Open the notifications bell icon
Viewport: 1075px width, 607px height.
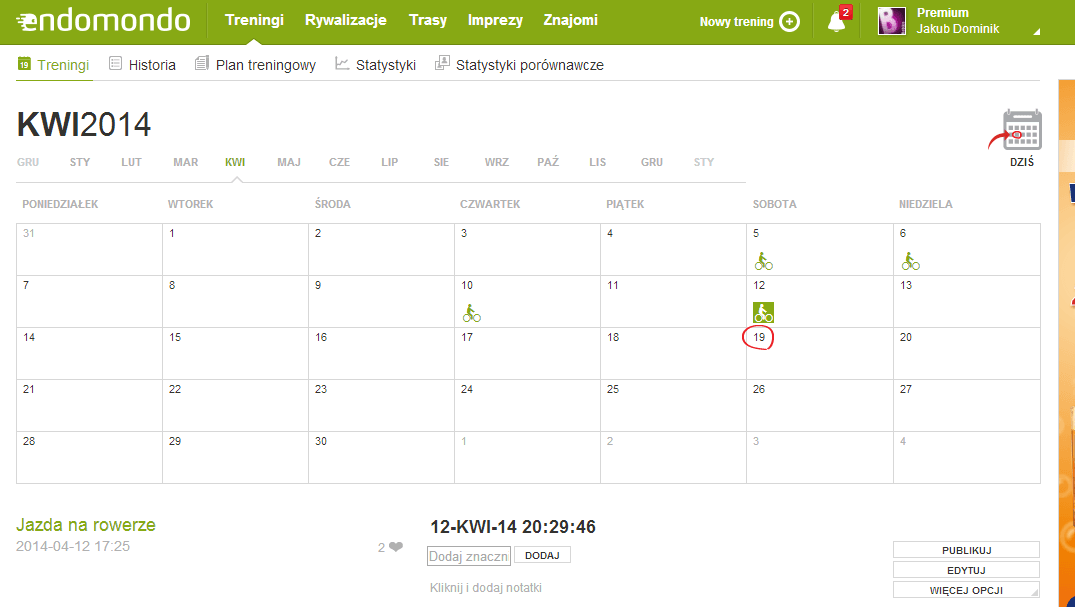[x=836, y=21]
